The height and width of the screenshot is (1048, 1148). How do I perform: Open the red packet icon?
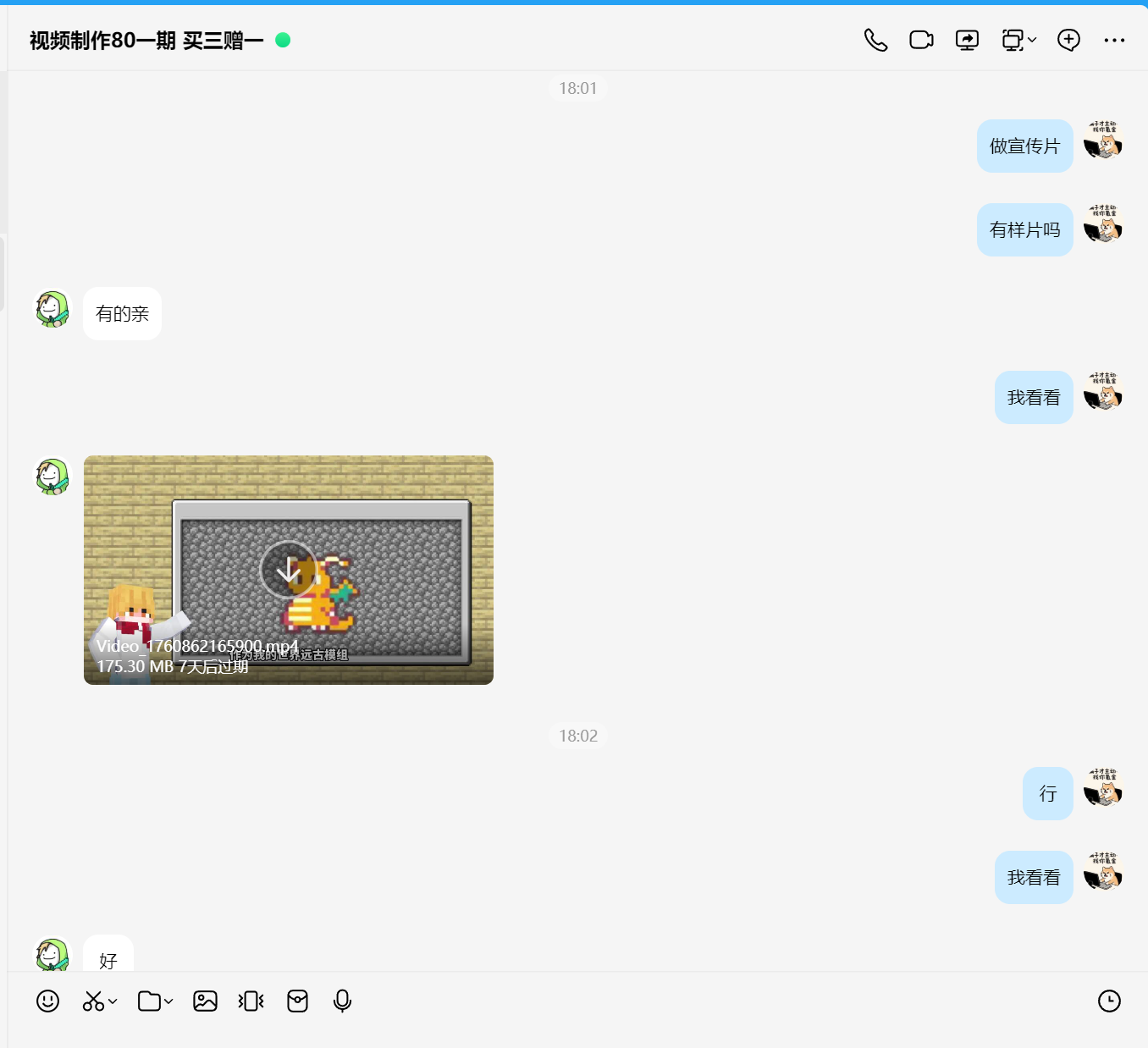point(297,1001)
